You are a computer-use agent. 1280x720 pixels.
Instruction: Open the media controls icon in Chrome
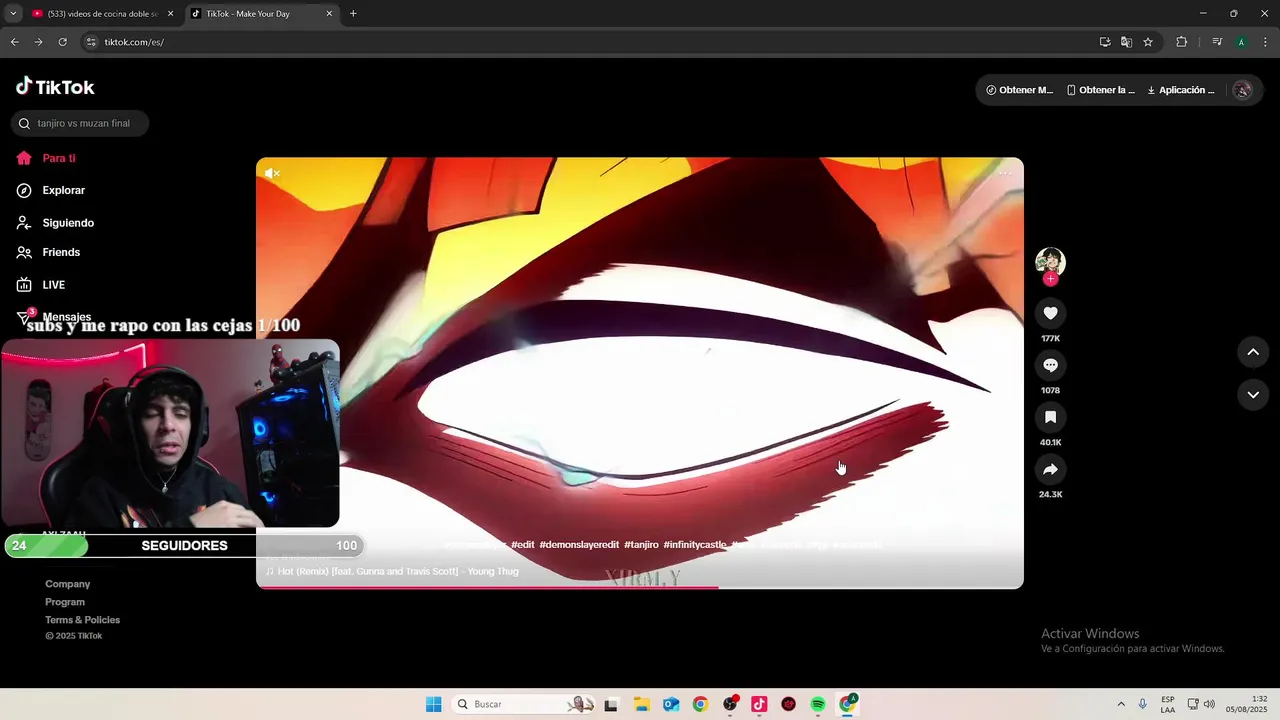pos(1217,42)
